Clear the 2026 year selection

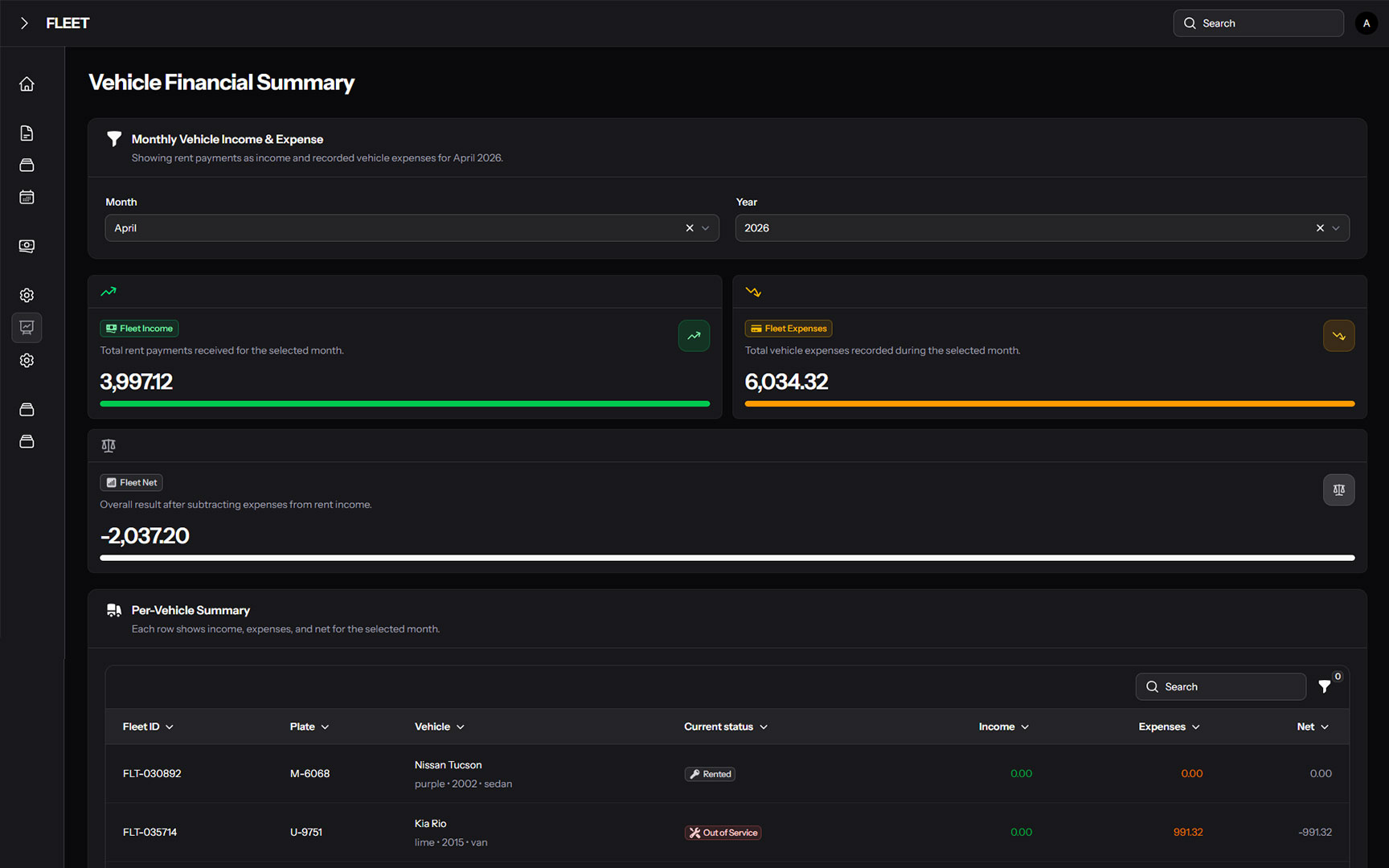(x=1320, y=228)
